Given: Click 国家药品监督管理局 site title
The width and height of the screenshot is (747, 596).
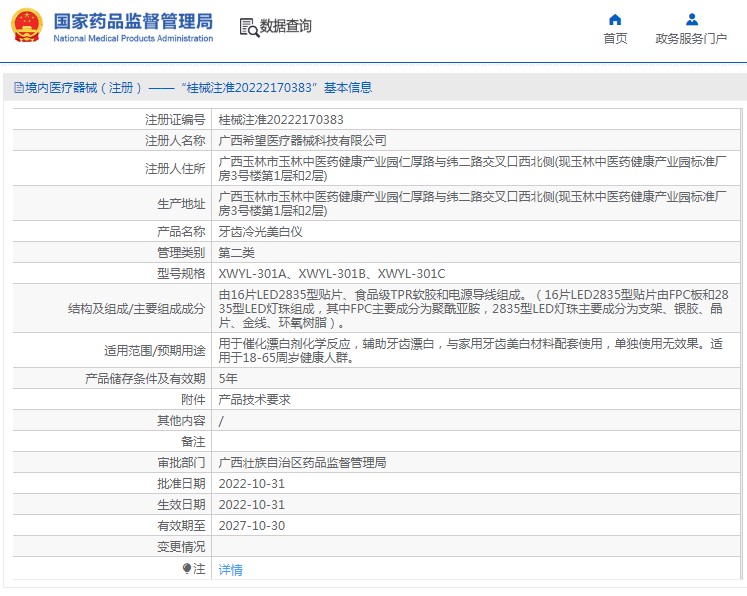Looking at the screenshot, I should click(x=133, y=21).
